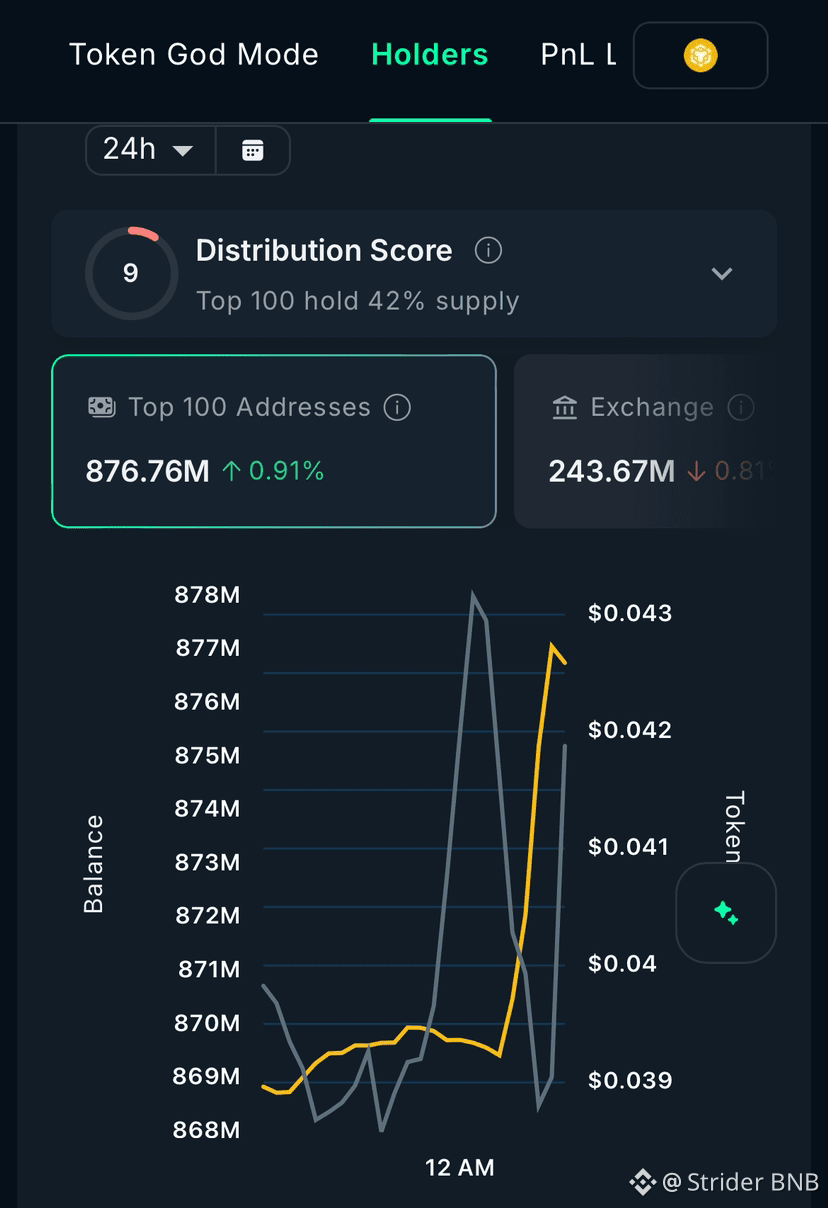Expand the Distribution Score chevron
Screen dimensions: 828x1208
point(722,273)
